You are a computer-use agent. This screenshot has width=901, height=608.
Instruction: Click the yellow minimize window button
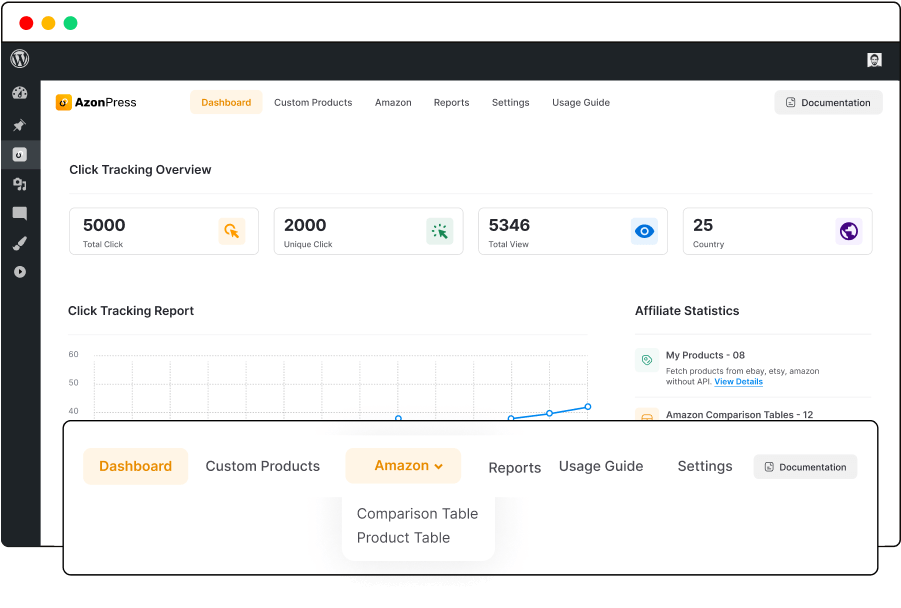[x=48, y=23]
